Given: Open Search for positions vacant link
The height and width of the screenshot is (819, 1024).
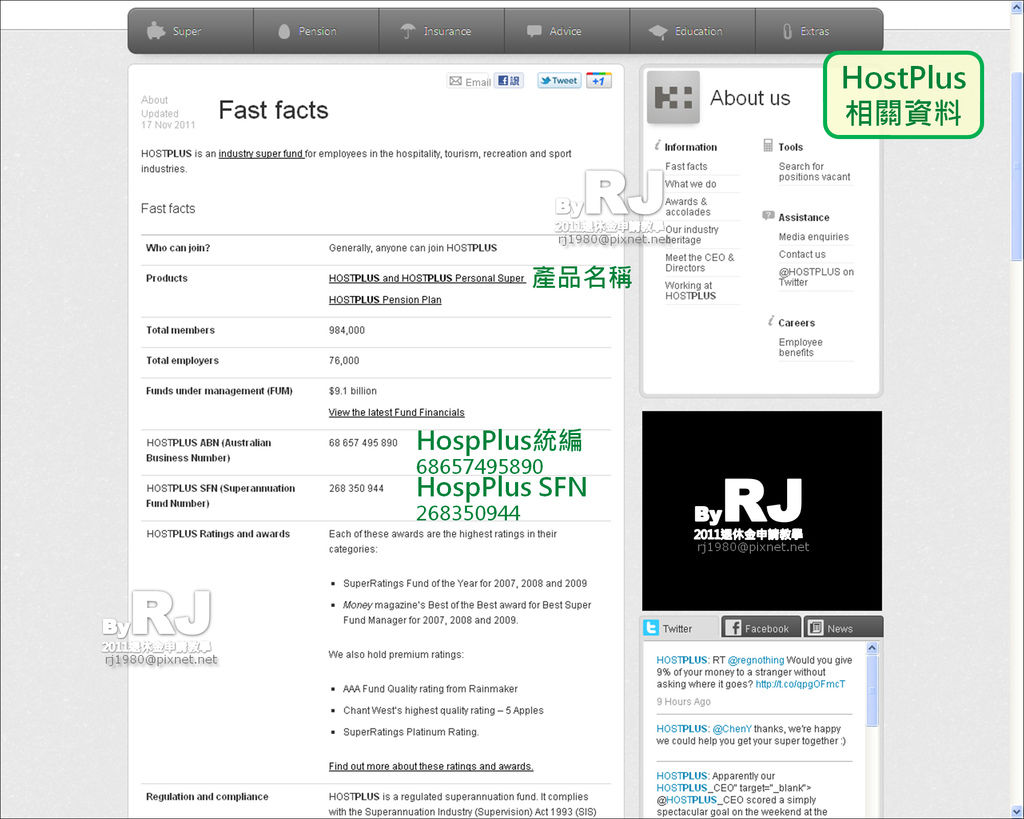Looking at the screenshot, I should [814, 171].
